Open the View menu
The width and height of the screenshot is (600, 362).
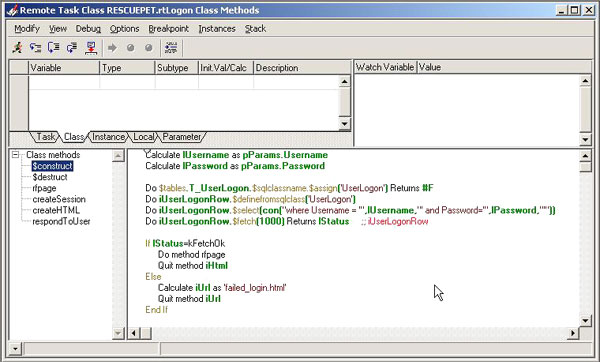[x=58, y=29]
